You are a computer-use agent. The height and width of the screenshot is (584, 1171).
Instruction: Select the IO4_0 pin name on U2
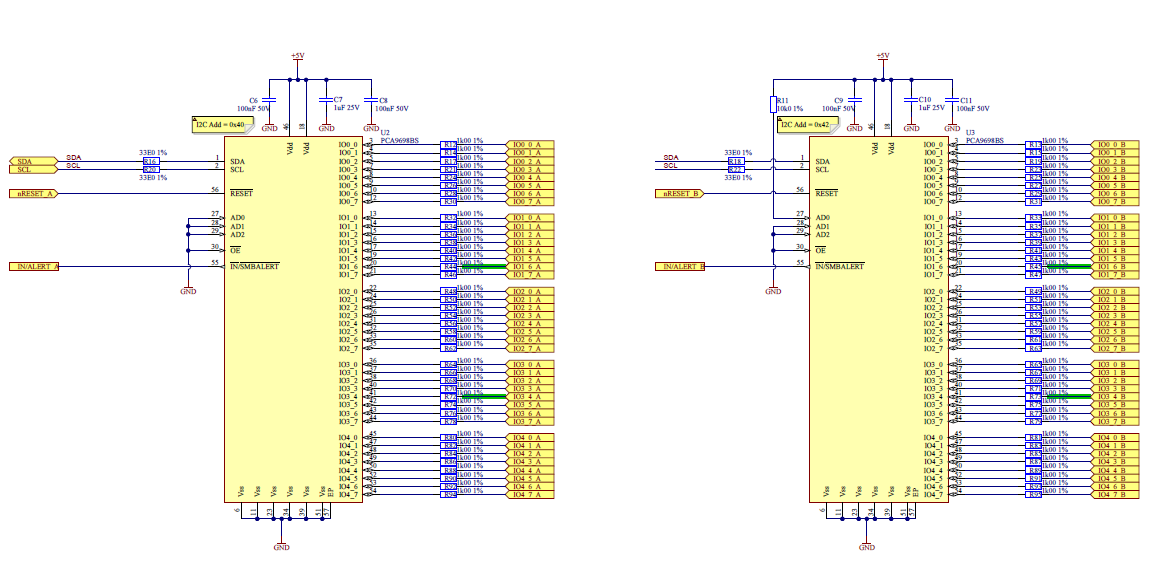click(348, 438)
